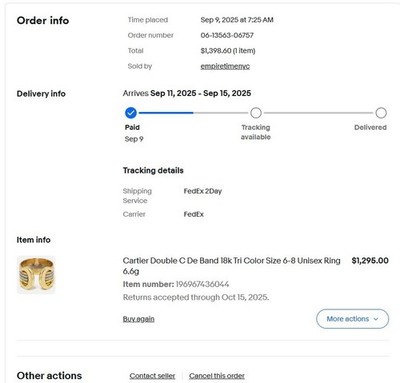Open the Cartier ring thumbnail image
Image resolution: width=400 pixels, height=383 pixels.
tap(36, 275)
